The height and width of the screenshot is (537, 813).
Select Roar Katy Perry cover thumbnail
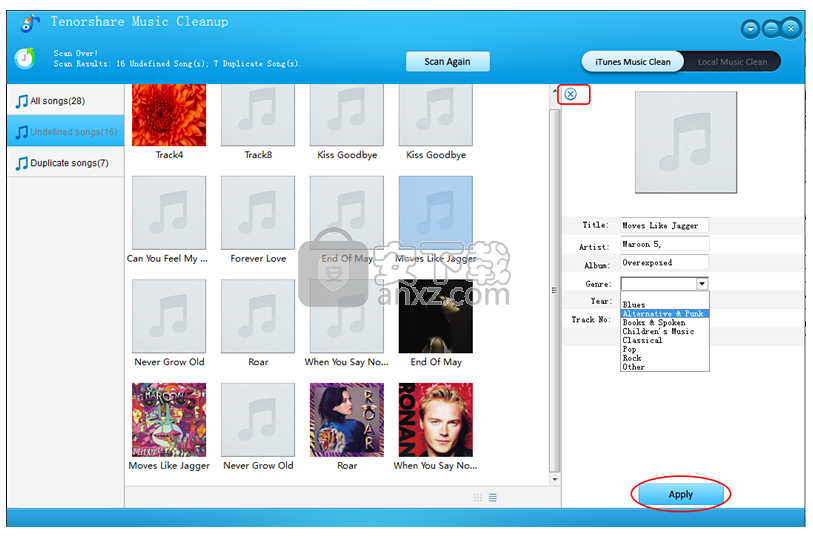pos(347,420)
